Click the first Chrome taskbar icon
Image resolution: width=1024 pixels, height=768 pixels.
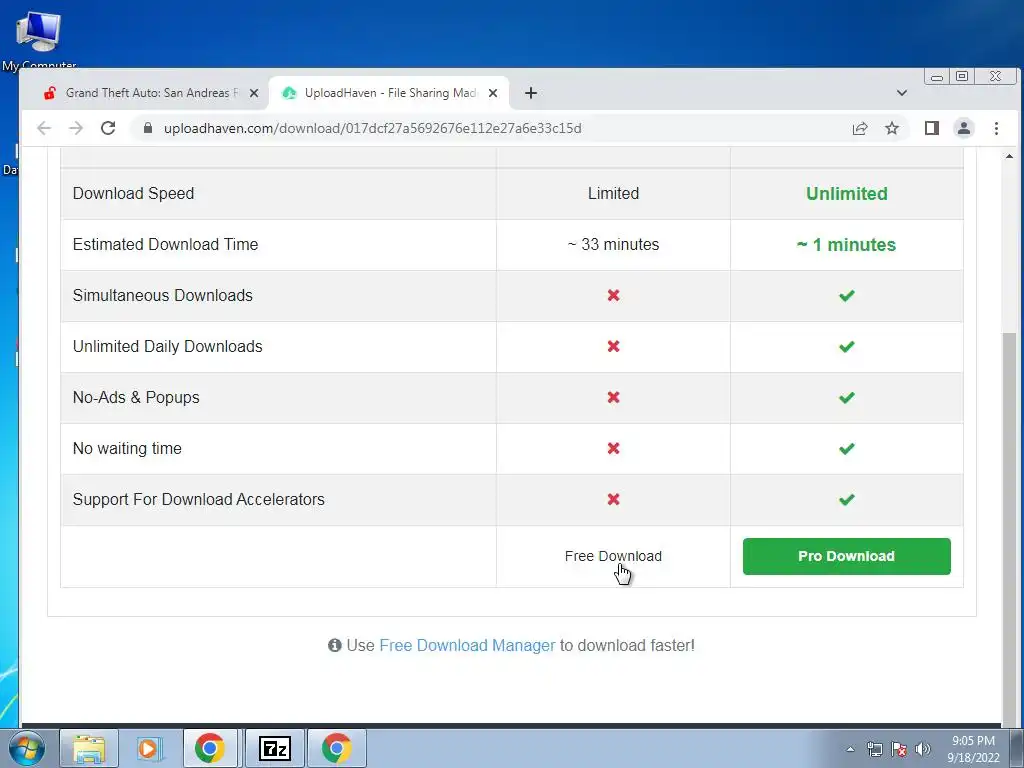(x=210, y=748)
